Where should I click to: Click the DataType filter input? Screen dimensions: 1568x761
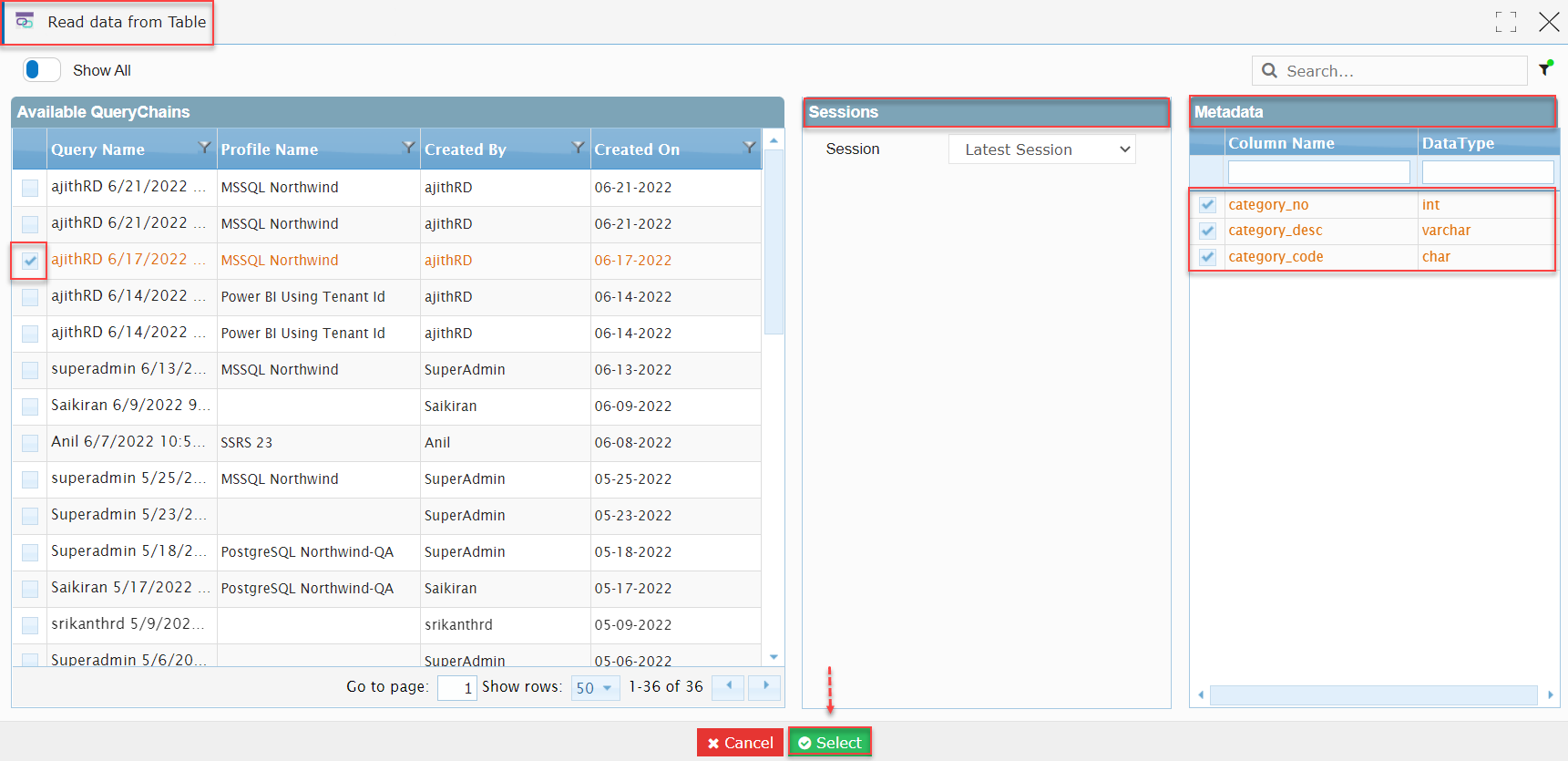coord(1488,172)
